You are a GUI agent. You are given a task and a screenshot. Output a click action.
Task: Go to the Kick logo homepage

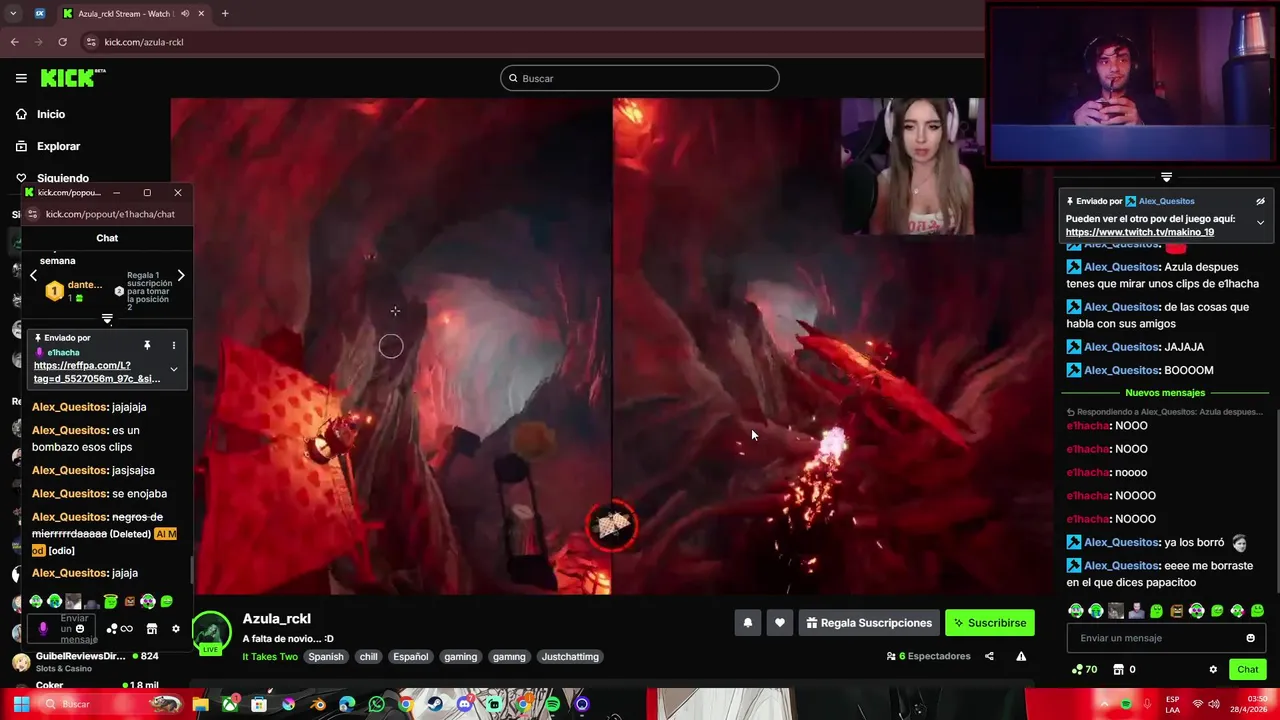coord(72,78)
